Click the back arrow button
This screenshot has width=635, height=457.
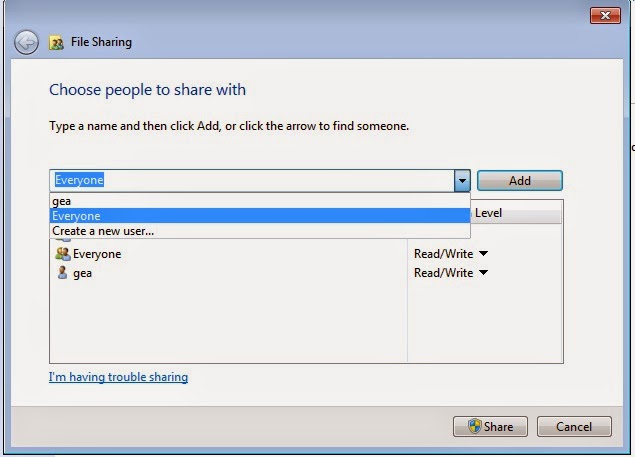[26, 42]
